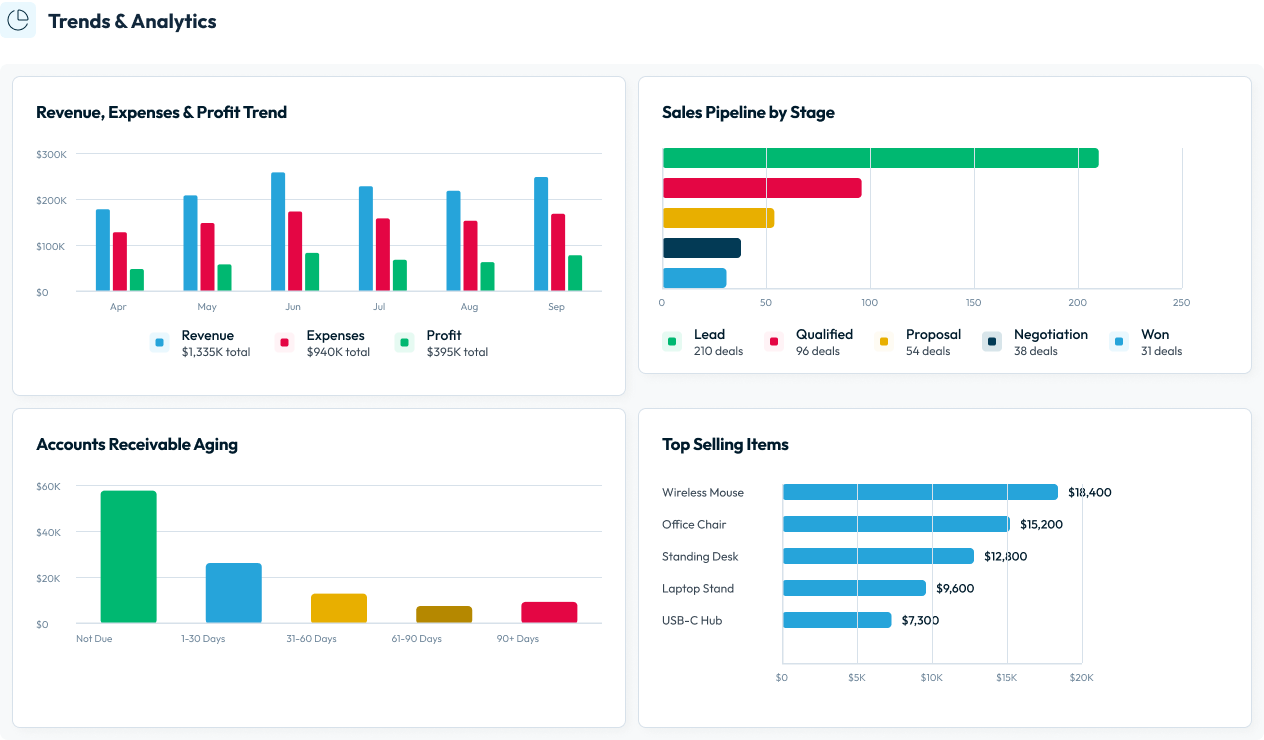Select the yellow Proposal pipeline bar
The height and width of the screenshot is (740, 1264).
click(x=719, y=218)
